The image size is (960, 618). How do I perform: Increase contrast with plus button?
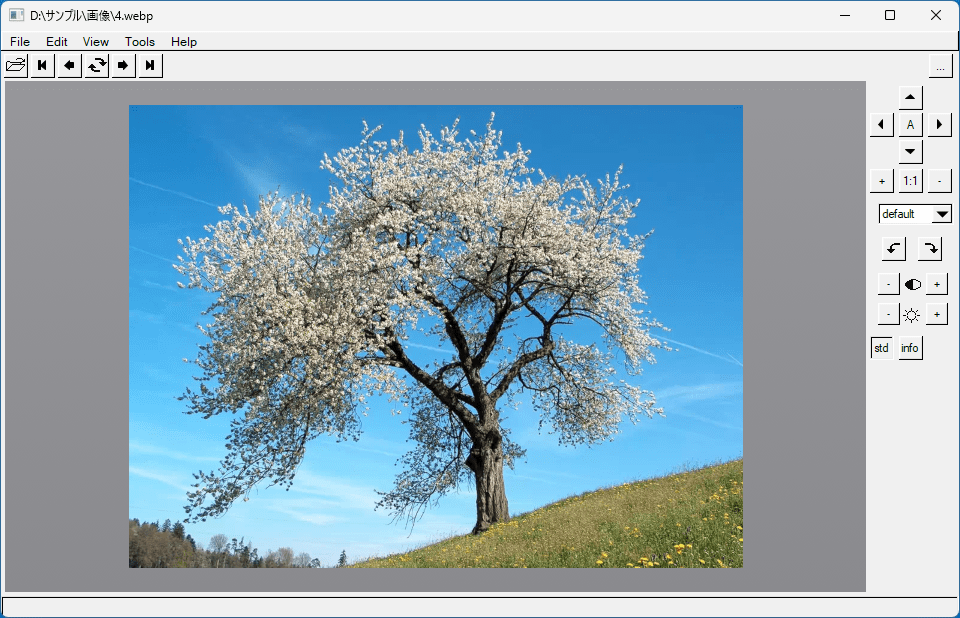(x=937, y=284)
